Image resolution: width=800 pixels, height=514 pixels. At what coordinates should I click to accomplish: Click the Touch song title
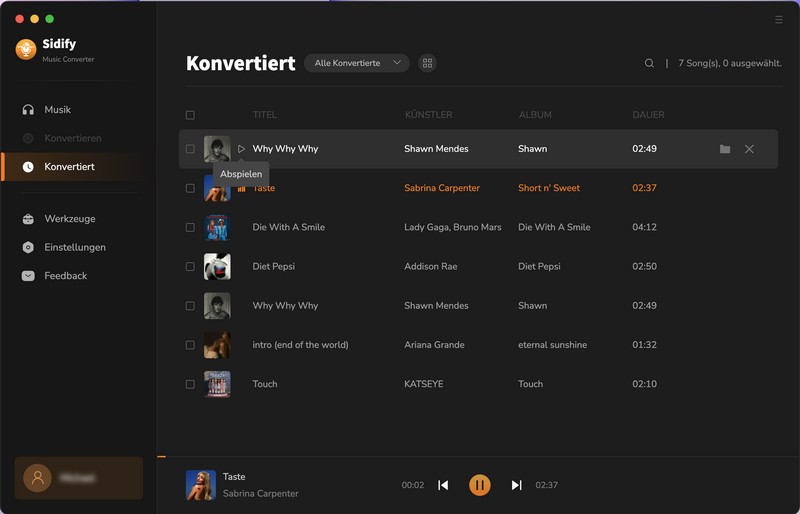pos(265,384)
